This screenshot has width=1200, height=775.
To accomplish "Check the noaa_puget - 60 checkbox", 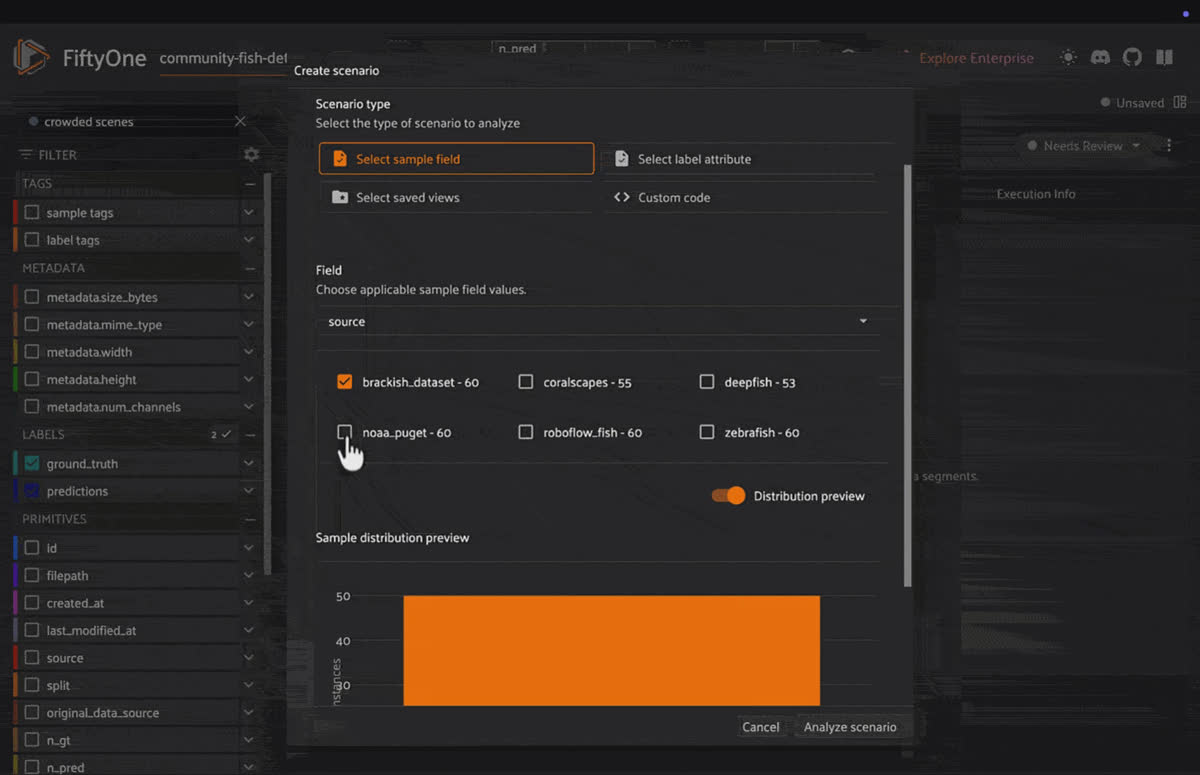I will (x=345, y=432).
